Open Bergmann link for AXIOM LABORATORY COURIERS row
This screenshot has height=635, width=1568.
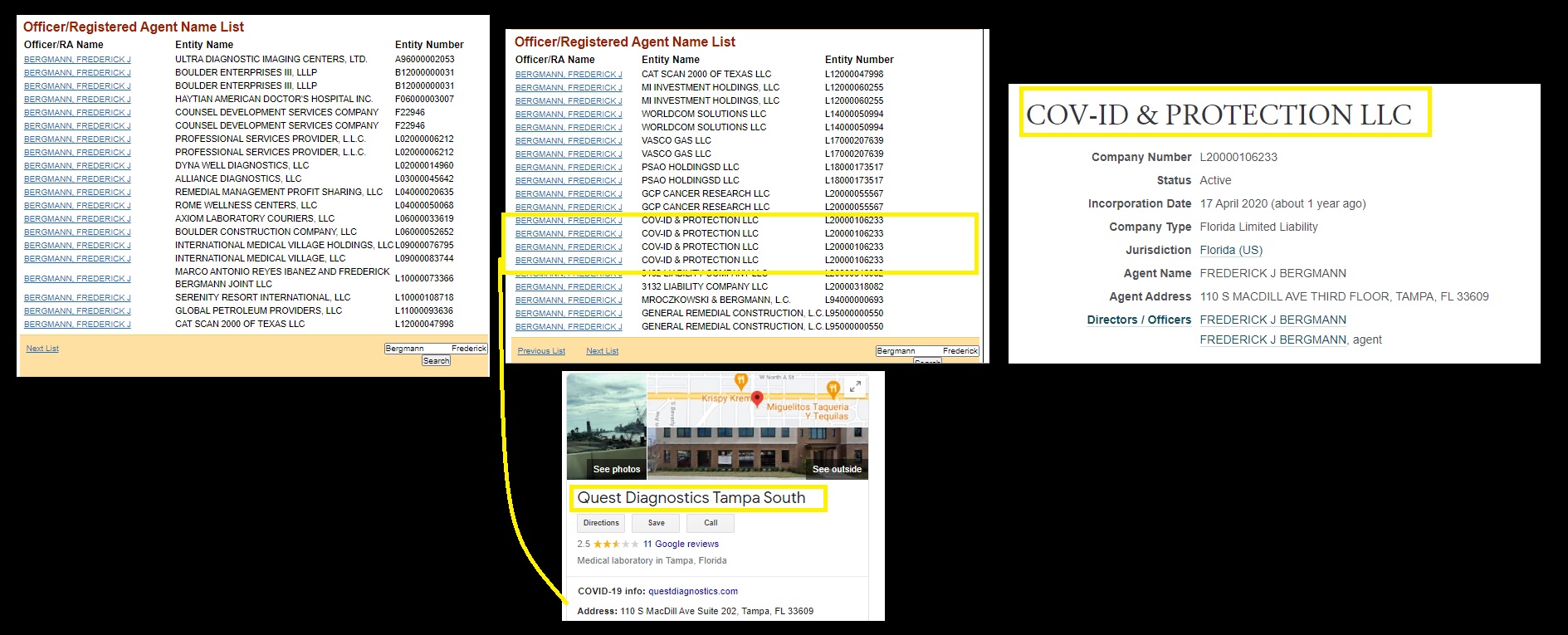point(77,219)
